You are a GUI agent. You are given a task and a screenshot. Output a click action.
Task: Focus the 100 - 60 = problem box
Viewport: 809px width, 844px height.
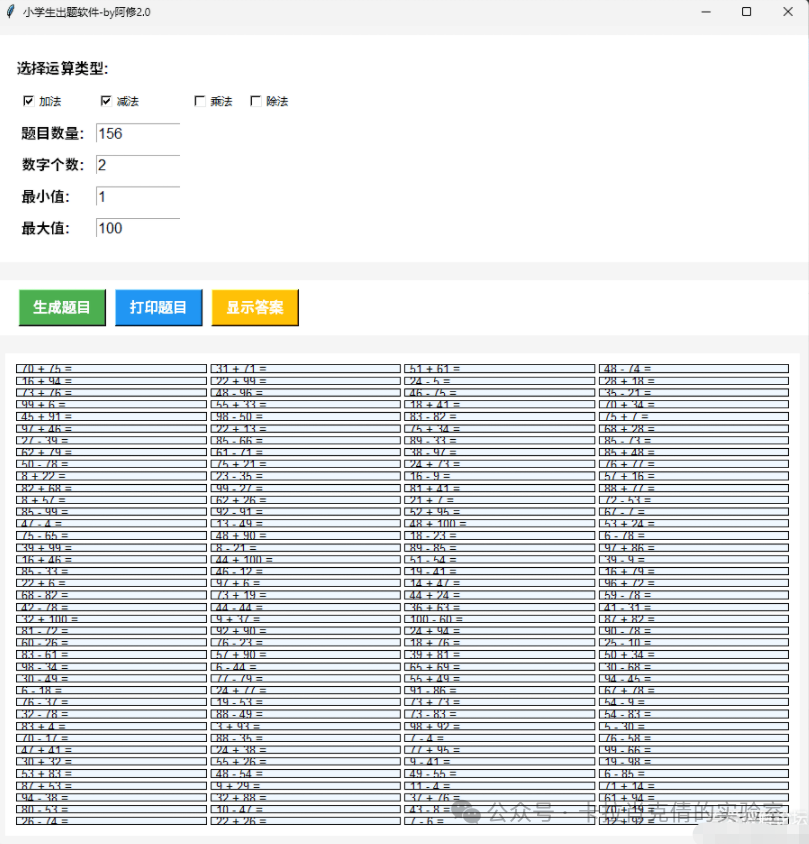point(499,619)
